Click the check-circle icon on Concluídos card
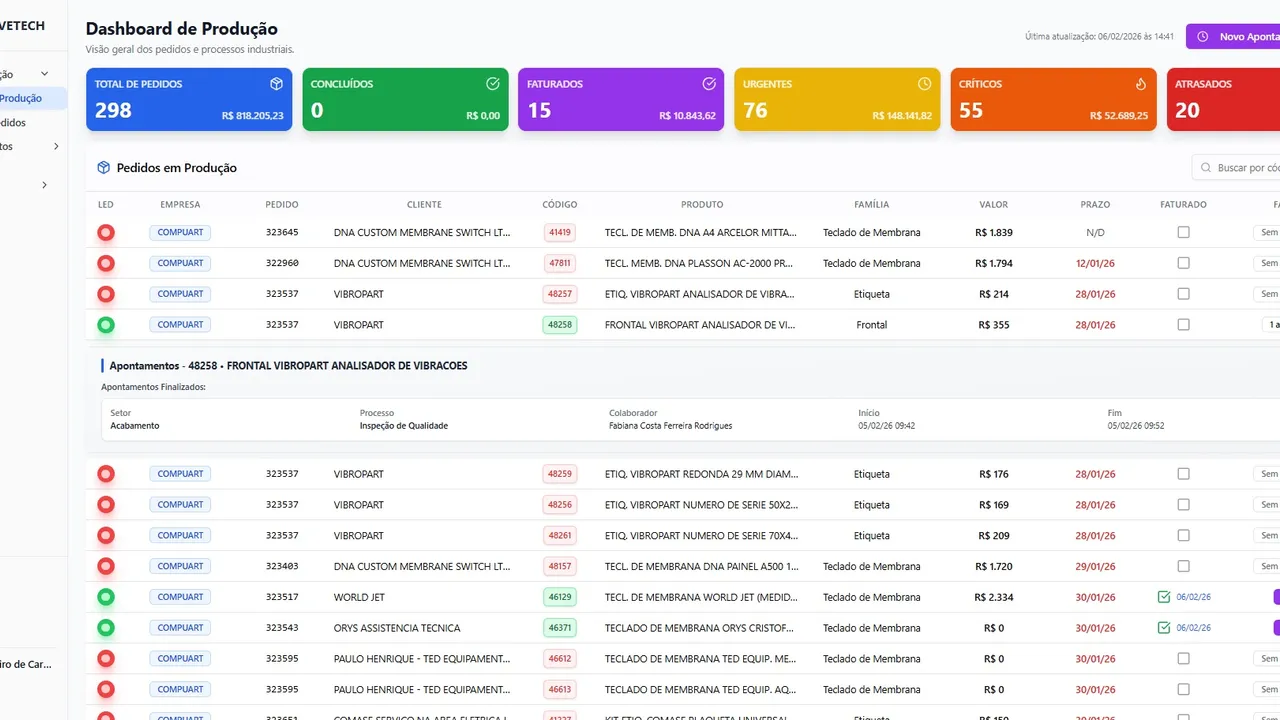This screenshot has width=1280, height=720. coord(492,84)
